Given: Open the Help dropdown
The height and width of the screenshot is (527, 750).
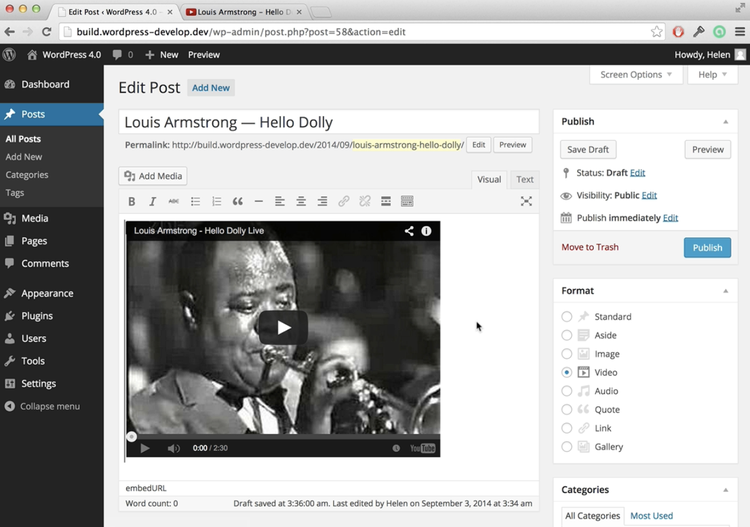Looking at the screenshot, I should tap(712, 75).
